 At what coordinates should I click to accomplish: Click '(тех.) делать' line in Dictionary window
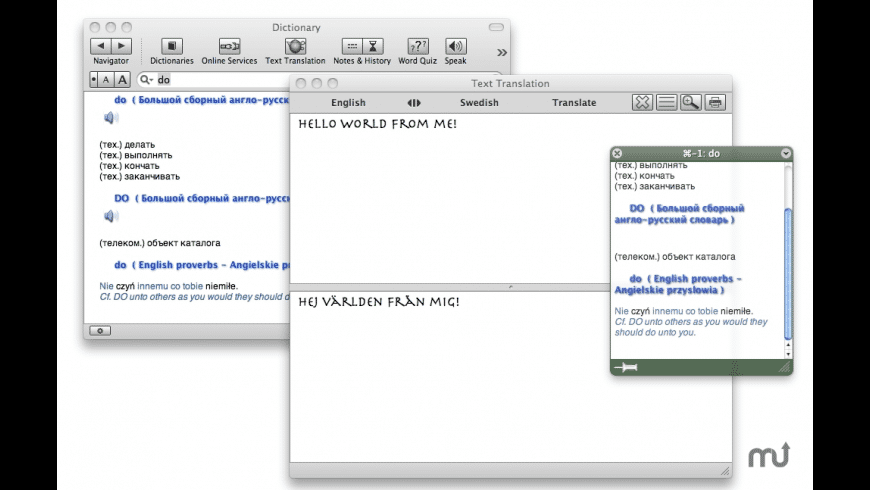click(x=127, y=145)
